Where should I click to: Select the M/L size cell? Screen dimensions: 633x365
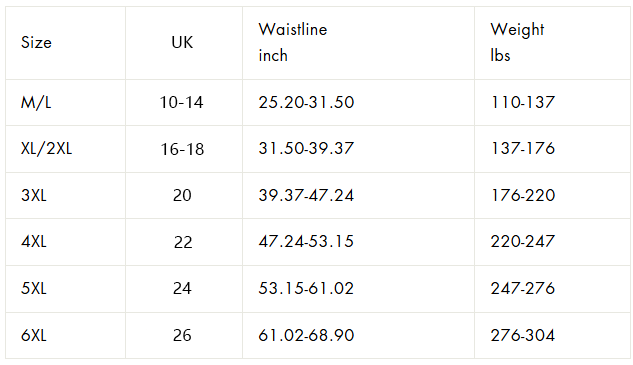pos(65,103)
